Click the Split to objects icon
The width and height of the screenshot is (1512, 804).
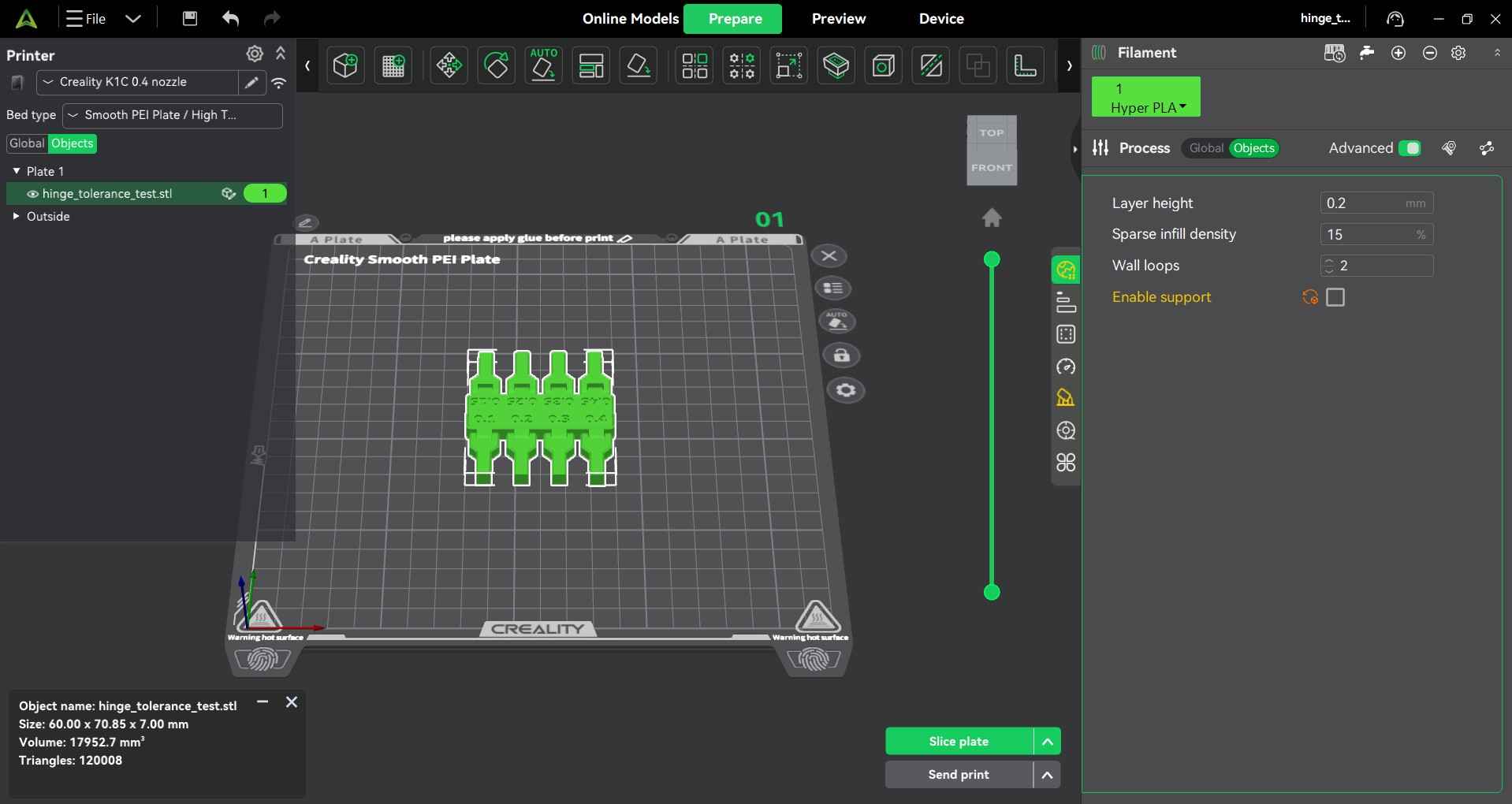pos(695,65)
